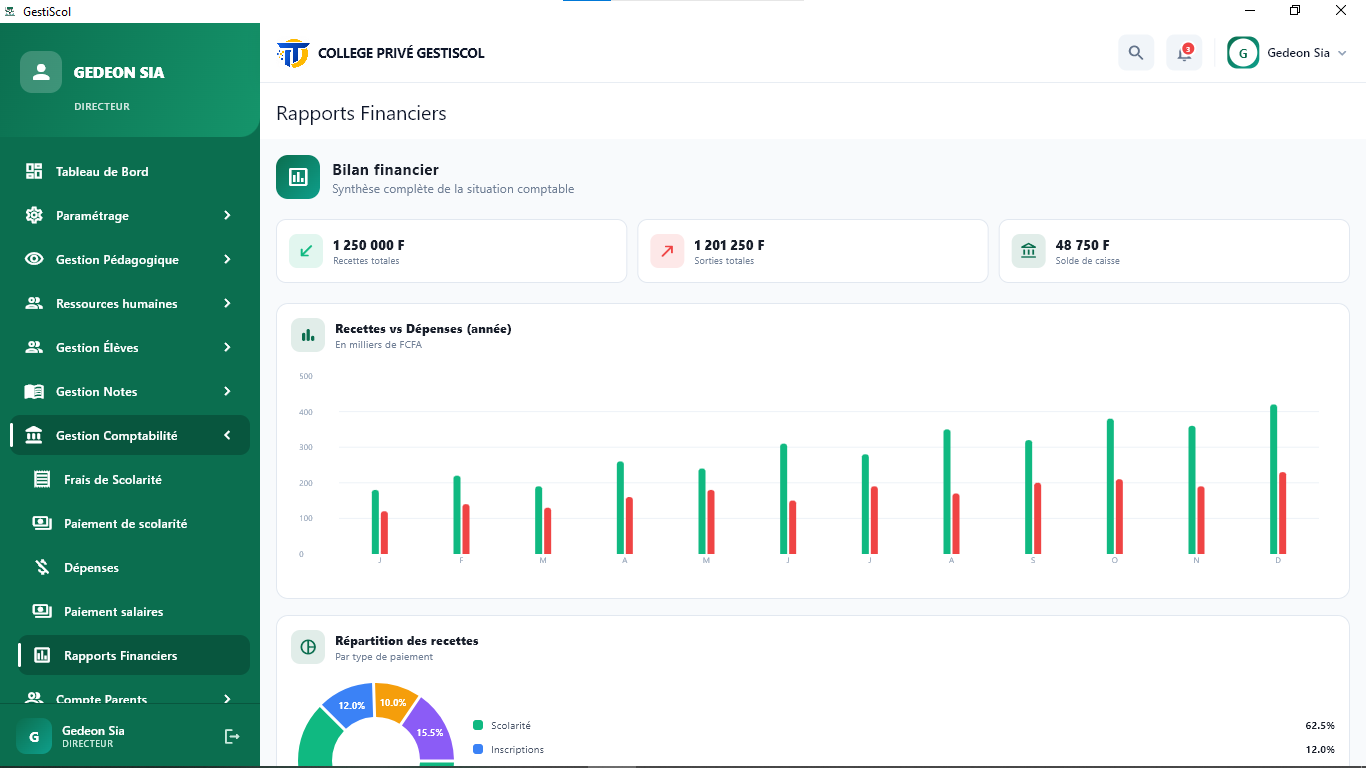Select the 1 250 000 F recettes value
The height and width of the screenshot is (768, 1366).
point(369,245)
